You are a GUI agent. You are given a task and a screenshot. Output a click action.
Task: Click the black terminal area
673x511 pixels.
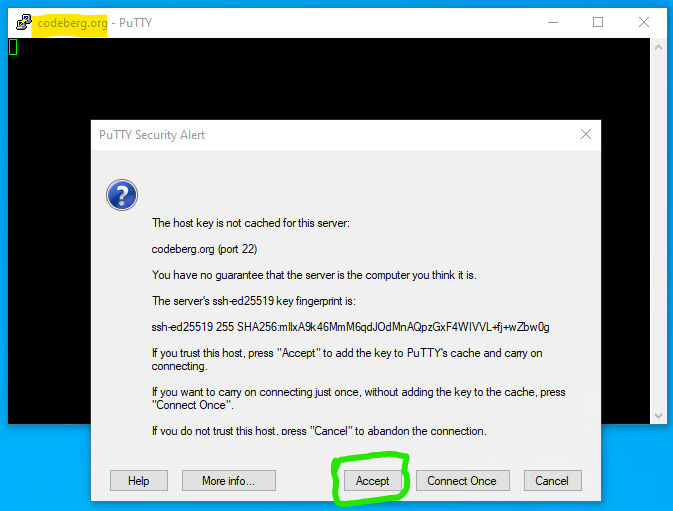tap(329, 79)
